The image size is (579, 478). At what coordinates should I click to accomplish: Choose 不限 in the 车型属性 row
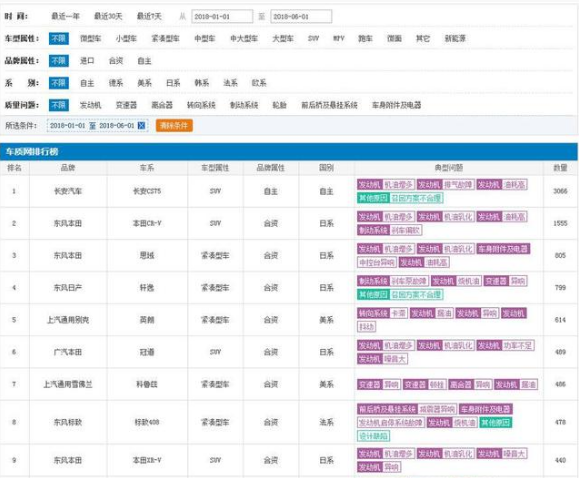coord(59,38)
